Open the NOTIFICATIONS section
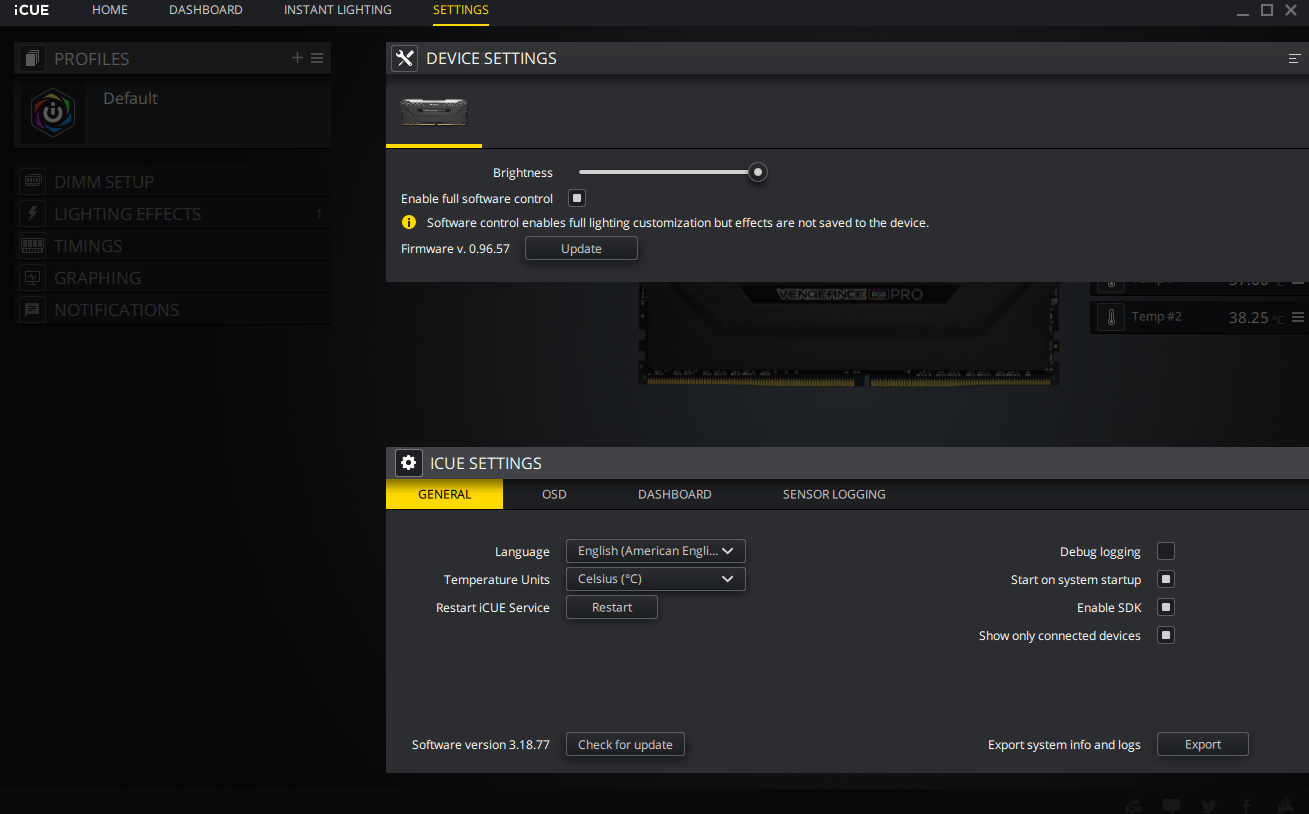The image size is (1309, 814). coord(172,310)
